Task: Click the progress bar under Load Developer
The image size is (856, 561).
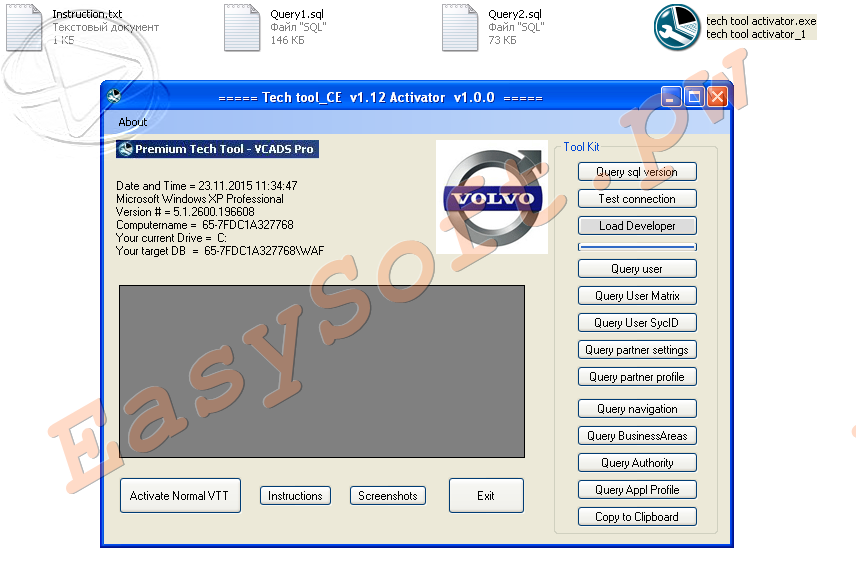Action: [x=637, y=247]
